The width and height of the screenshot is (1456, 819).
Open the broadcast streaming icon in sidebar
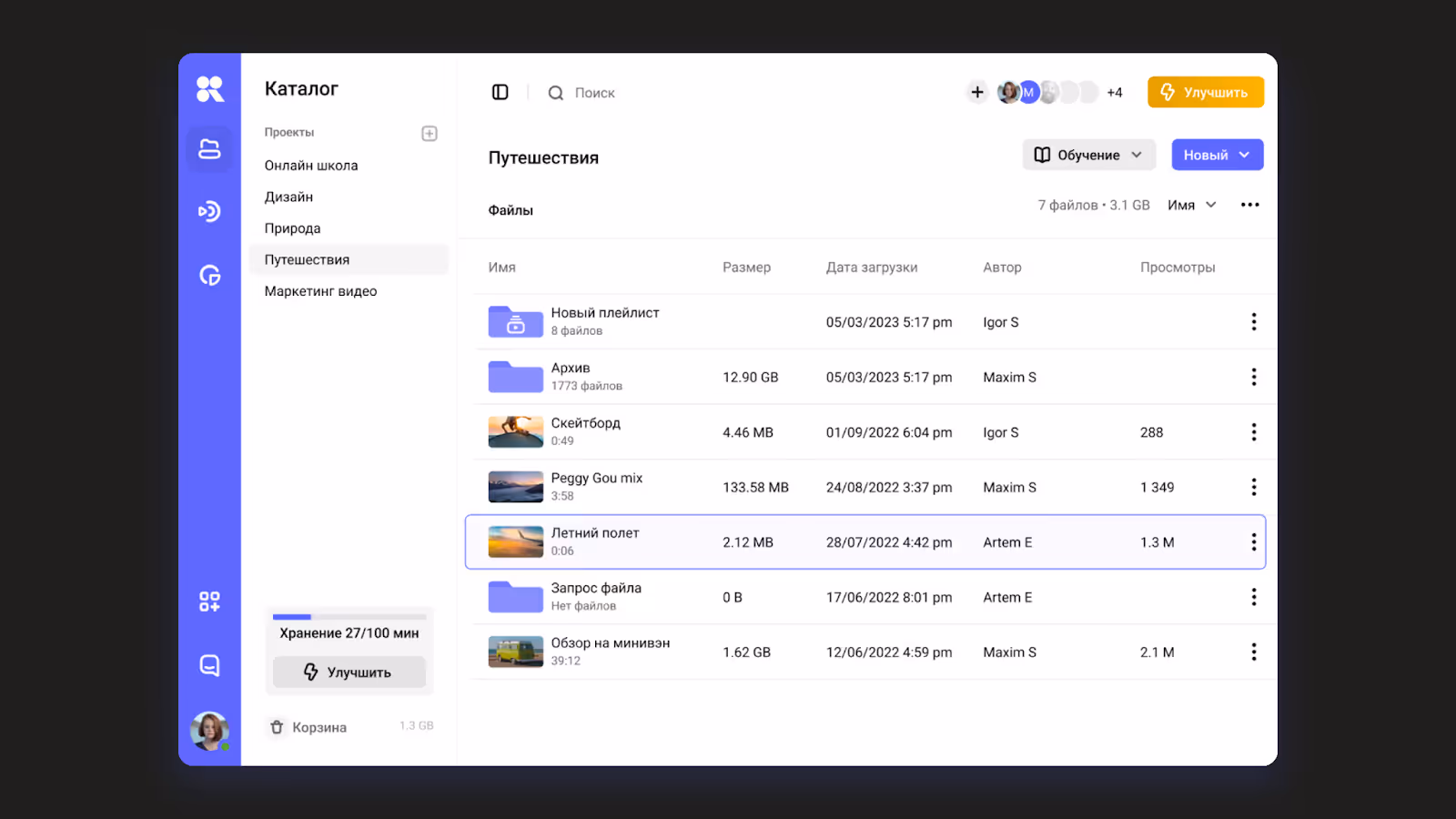[210, 212]
